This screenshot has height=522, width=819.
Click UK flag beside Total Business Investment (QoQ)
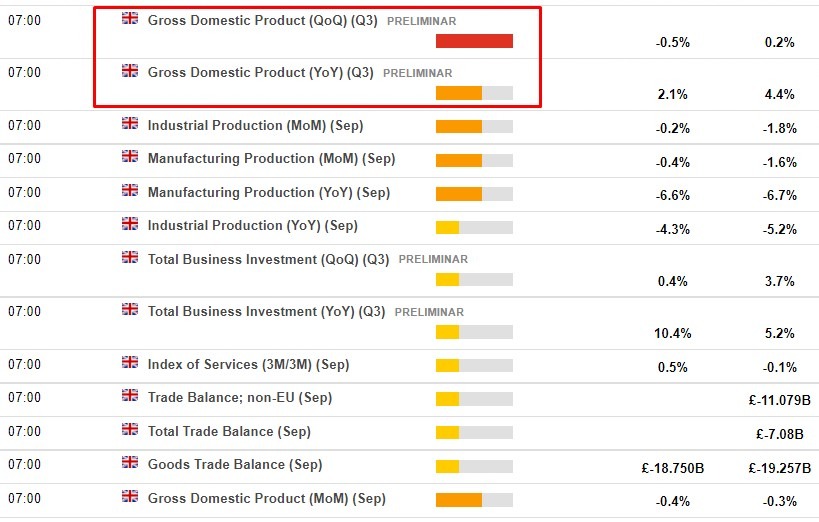click(x=130, y=257)
